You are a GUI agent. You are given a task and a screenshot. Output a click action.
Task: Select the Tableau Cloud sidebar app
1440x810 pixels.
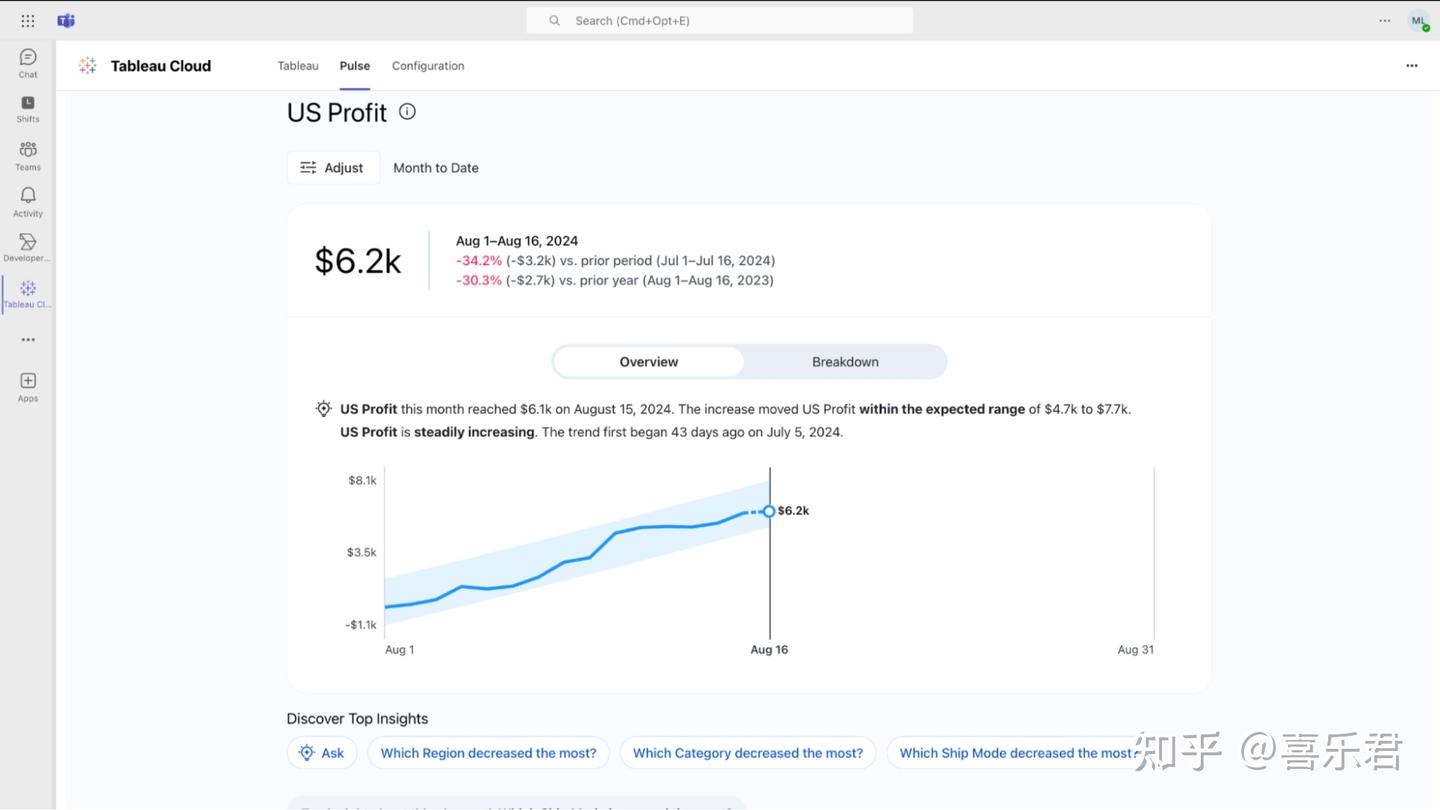[x=28, y=294]
